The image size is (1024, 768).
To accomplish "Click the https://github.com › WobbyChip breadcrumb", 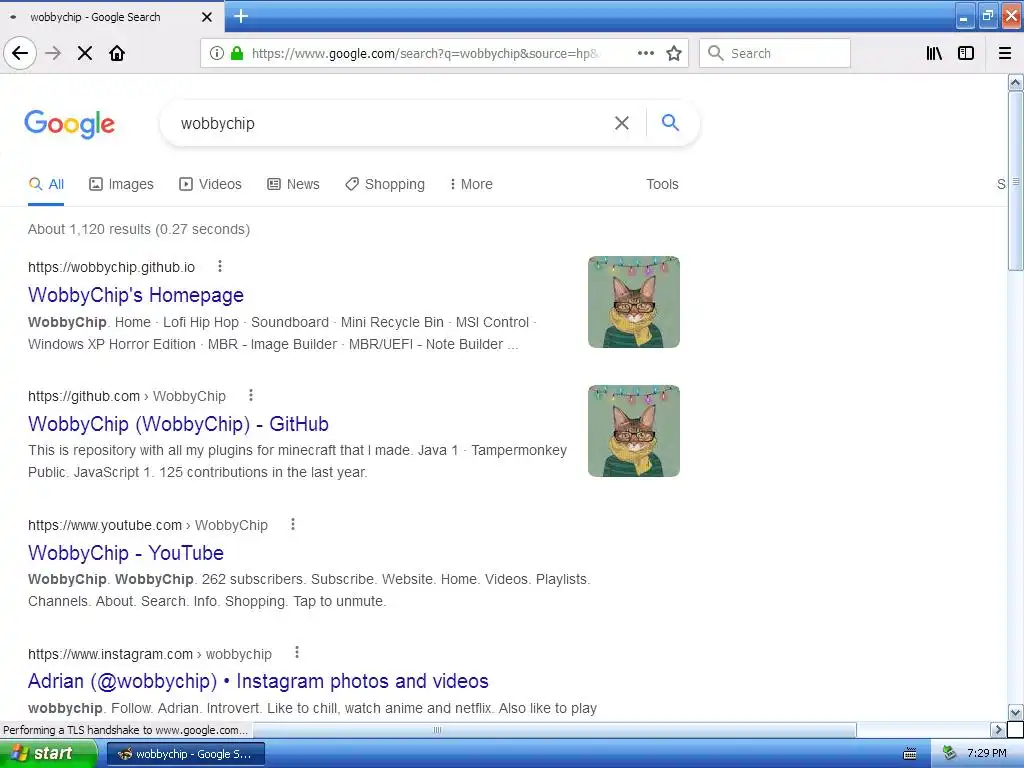I will click(127, 396).
